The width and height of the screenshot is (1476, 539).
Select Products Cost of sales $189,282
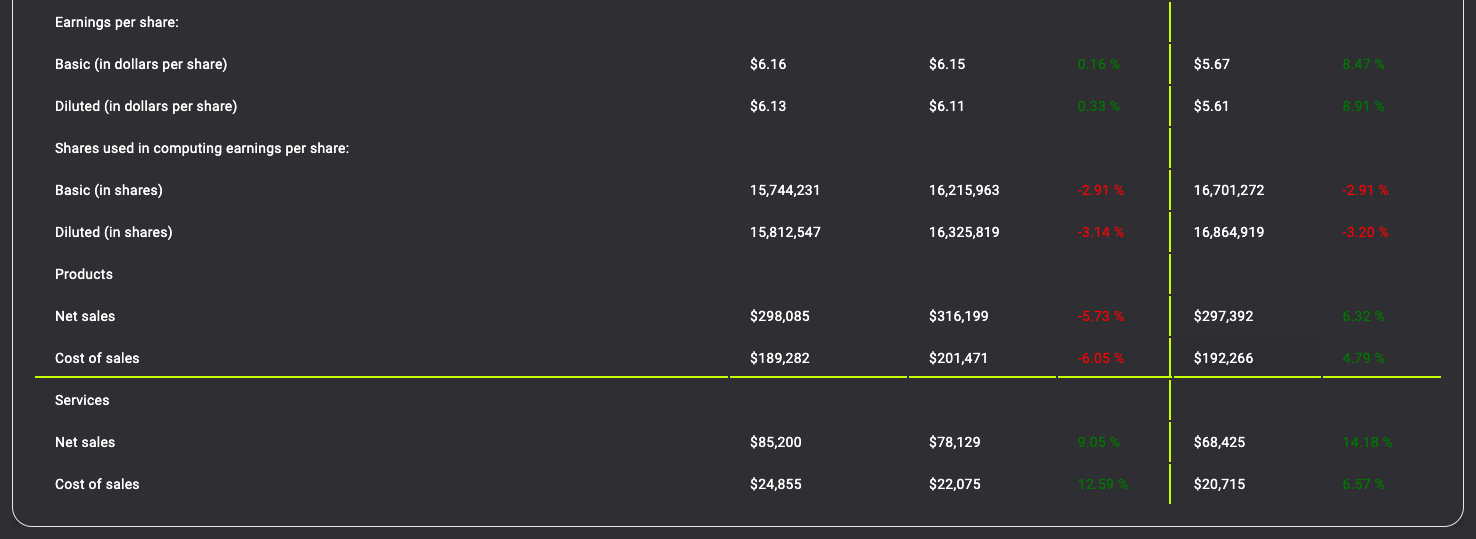[x=780, y=358]
